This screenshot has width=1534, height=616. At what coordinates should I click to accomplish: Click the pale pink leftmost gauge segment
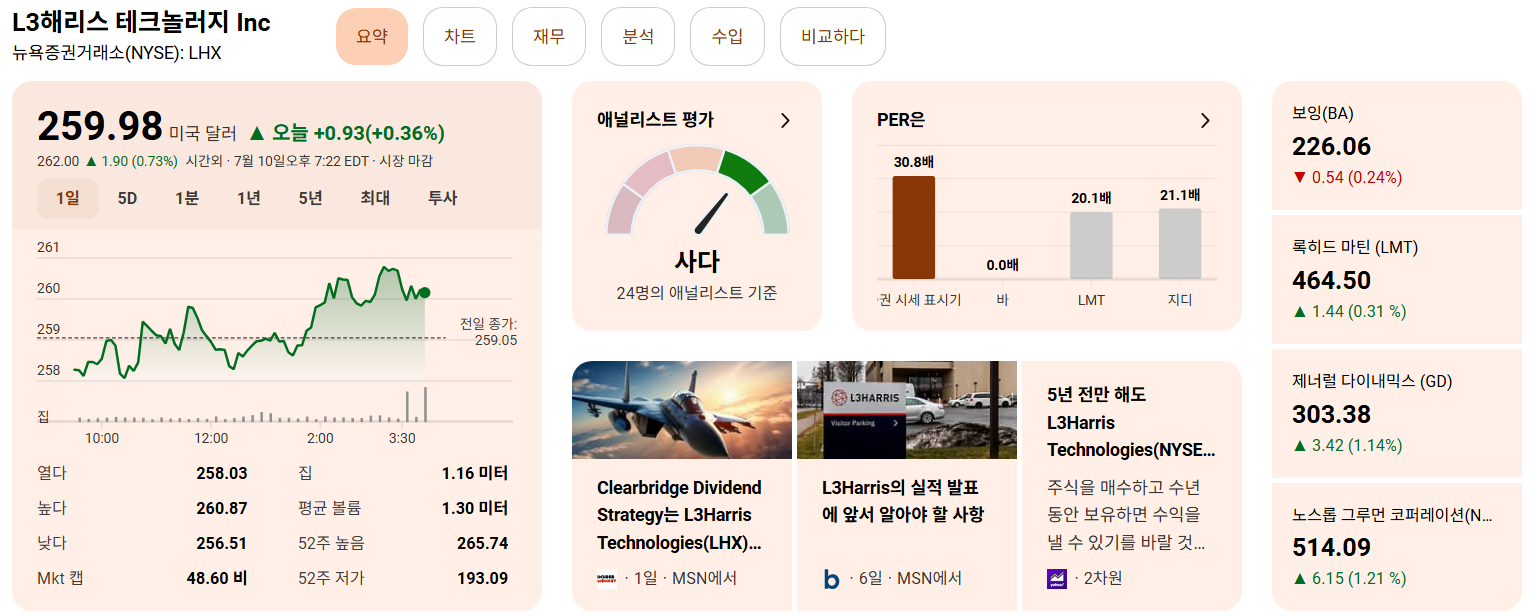(x=622, y=210)
